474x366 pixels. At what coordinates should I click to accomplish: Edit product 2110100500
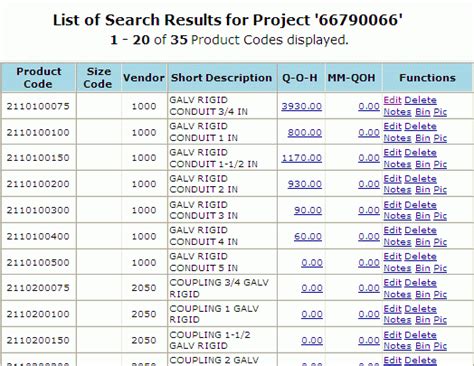(x=392, y=257)
